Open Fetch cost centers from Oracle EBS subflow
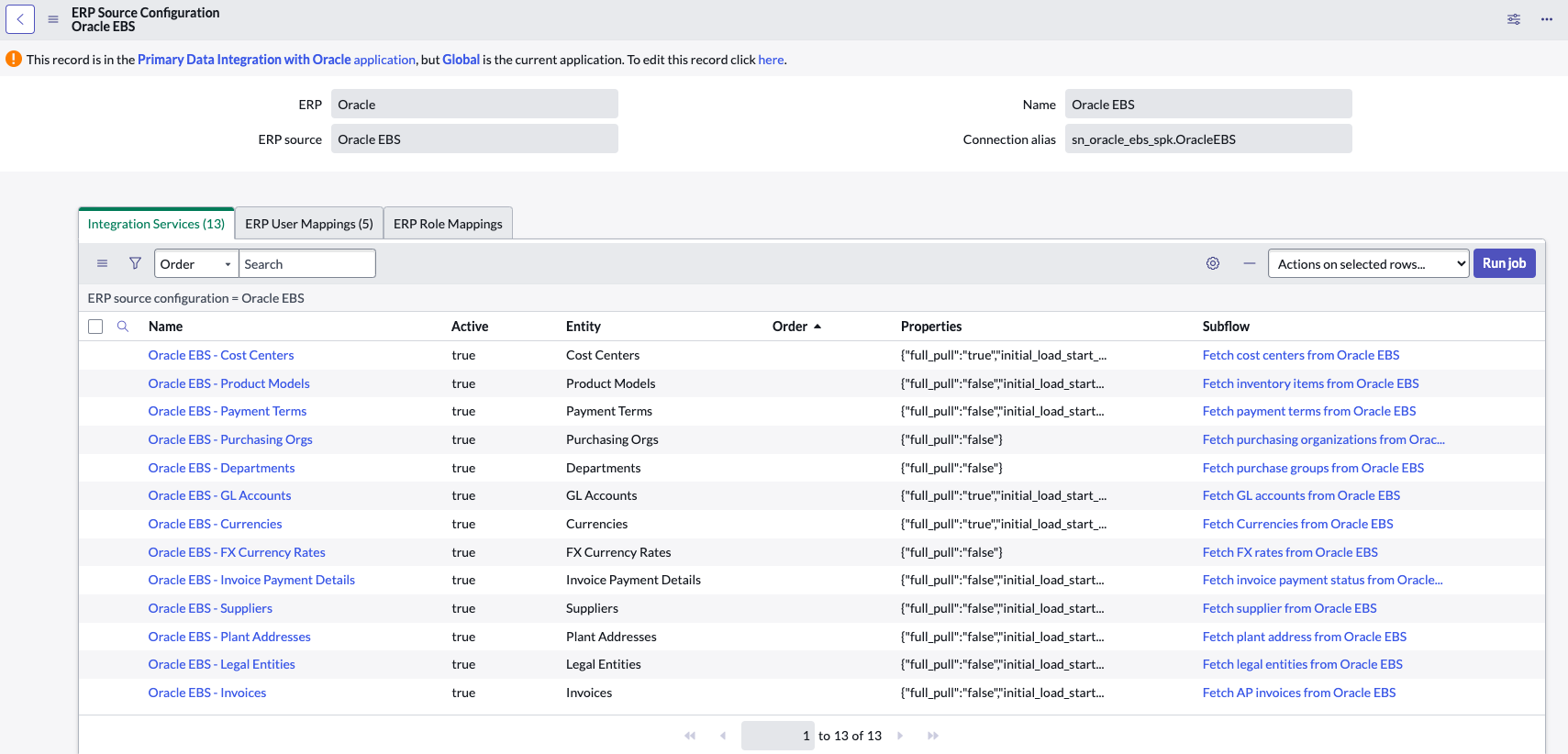The image size is (1568, 754). coord(1301,355)
